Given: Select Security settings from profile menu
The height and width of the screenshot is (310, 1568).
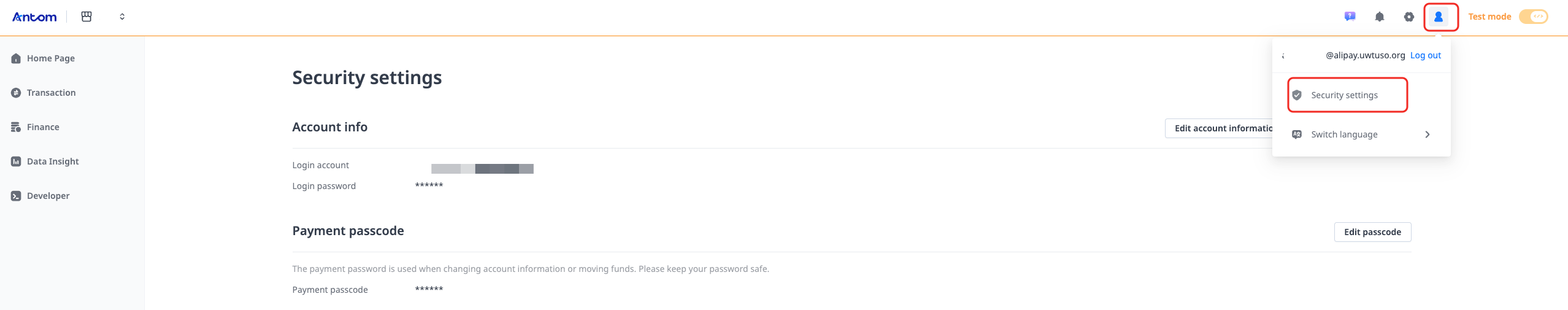Looking at the screenshot, I should click(1344, 95).
